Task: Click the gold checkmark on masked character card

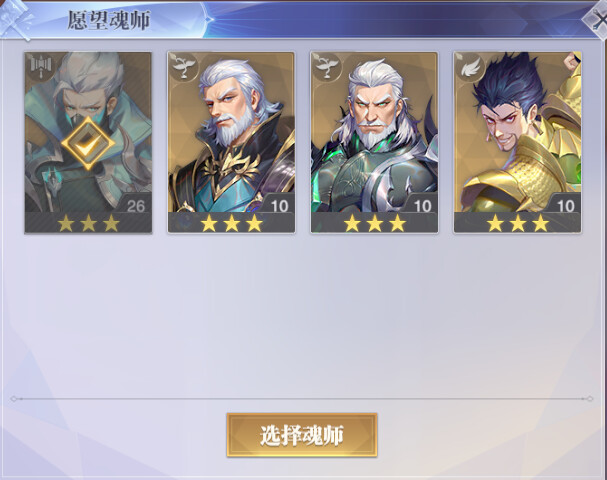Action: point(88,144)
